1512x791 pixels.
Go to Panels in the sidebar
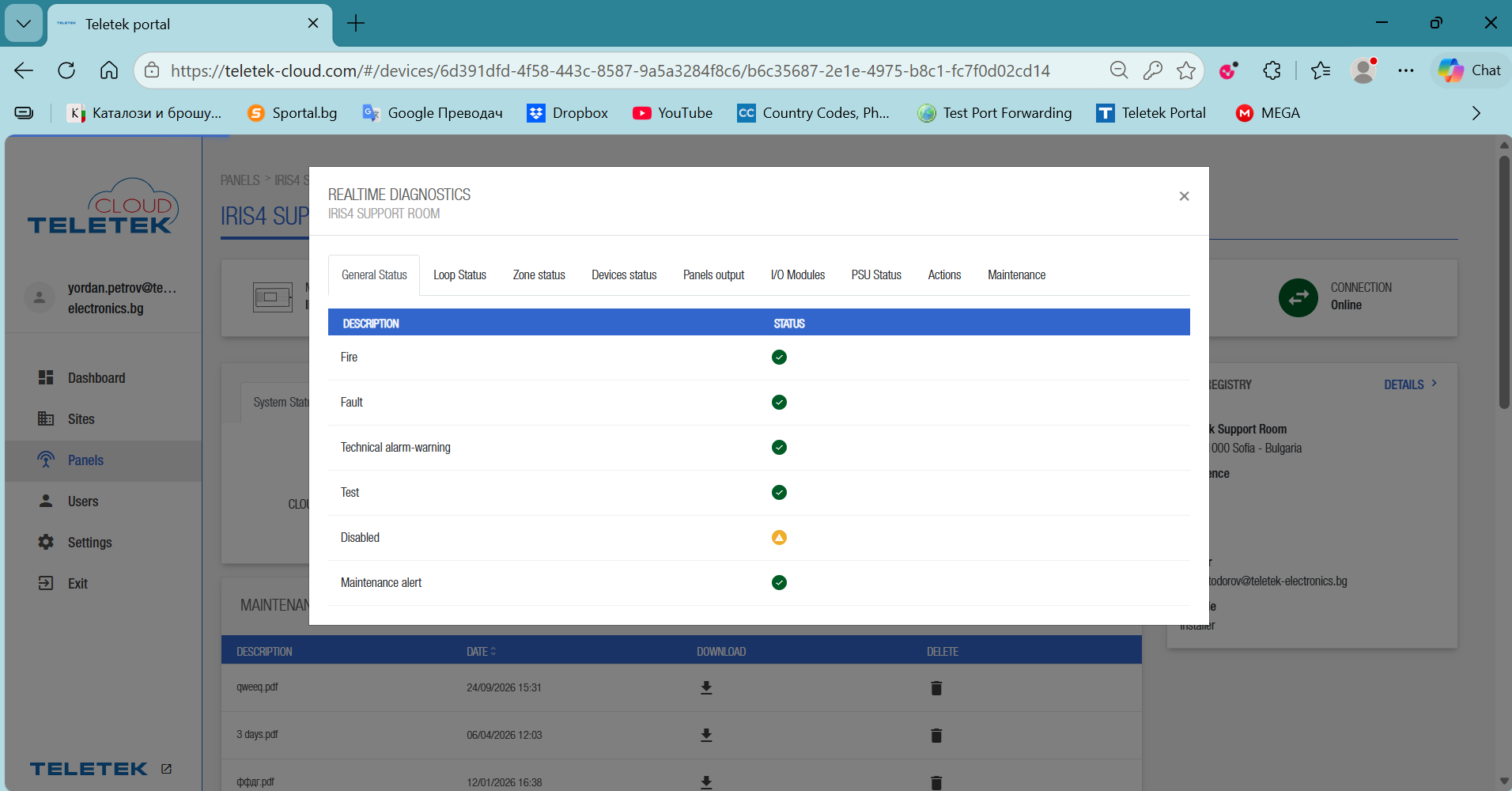103,460
